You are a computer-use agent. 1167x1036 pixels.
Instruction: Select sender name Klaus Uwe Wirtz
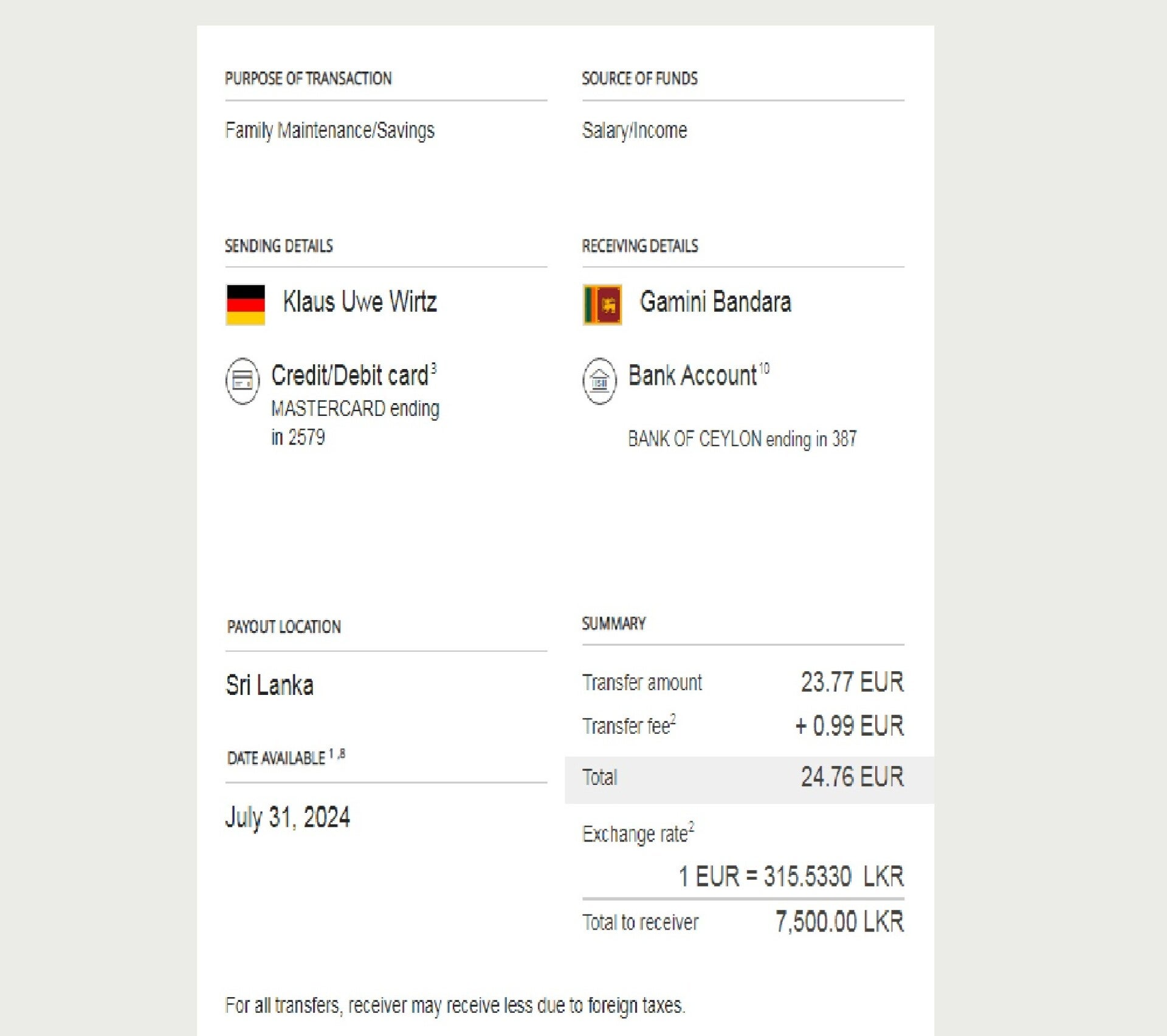(359, 302)
